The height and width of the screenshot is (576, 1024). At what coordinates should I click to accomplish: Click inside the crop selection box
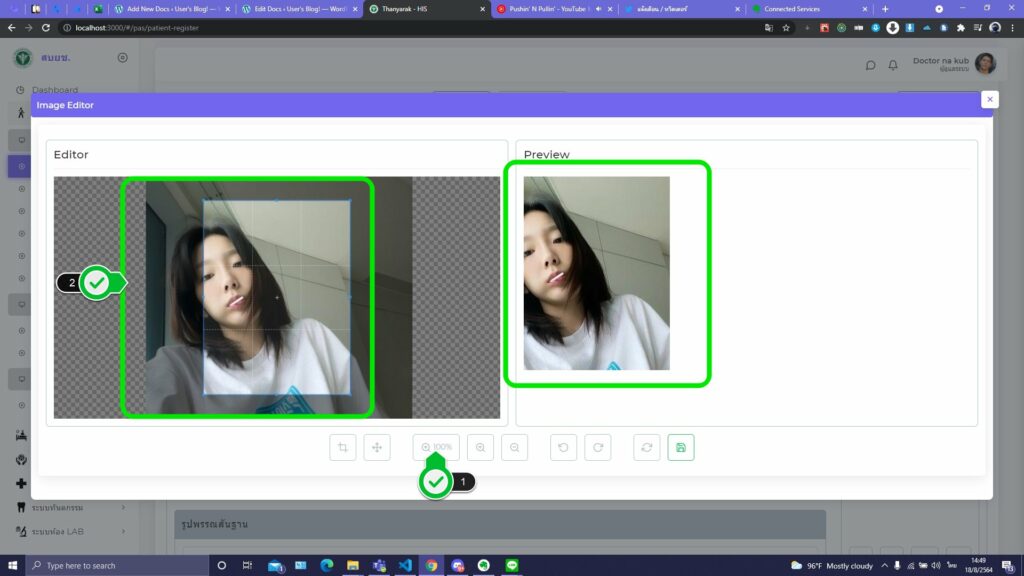click(x=277, y=297)
